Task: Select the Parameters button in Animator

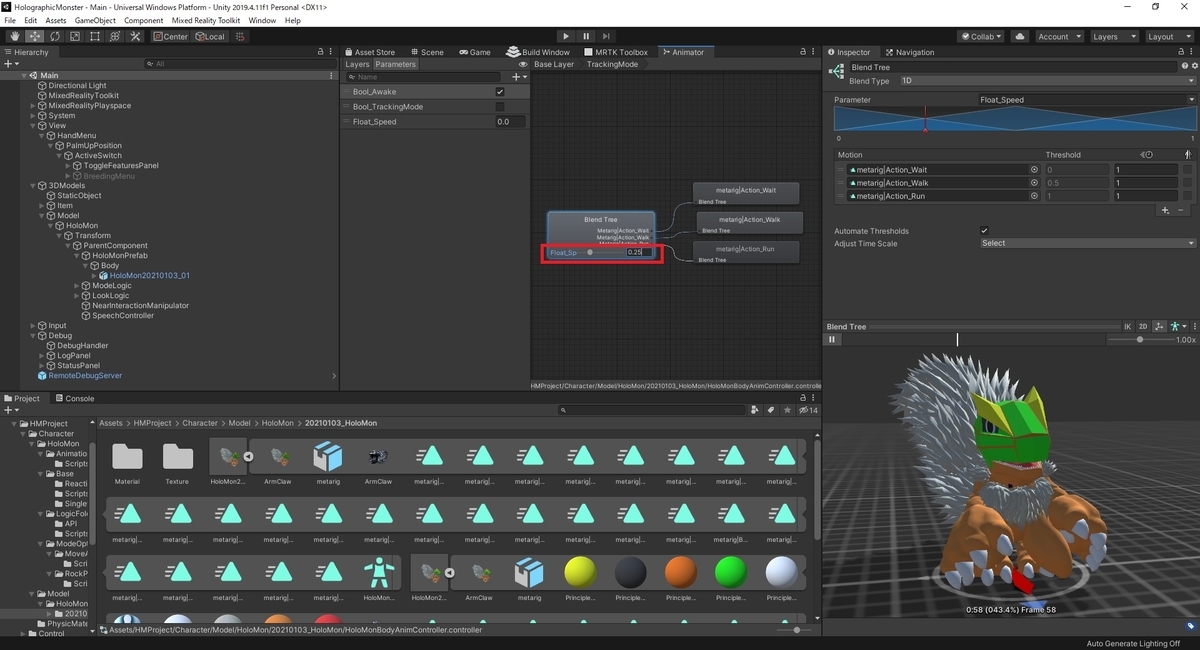Action: 395,64
